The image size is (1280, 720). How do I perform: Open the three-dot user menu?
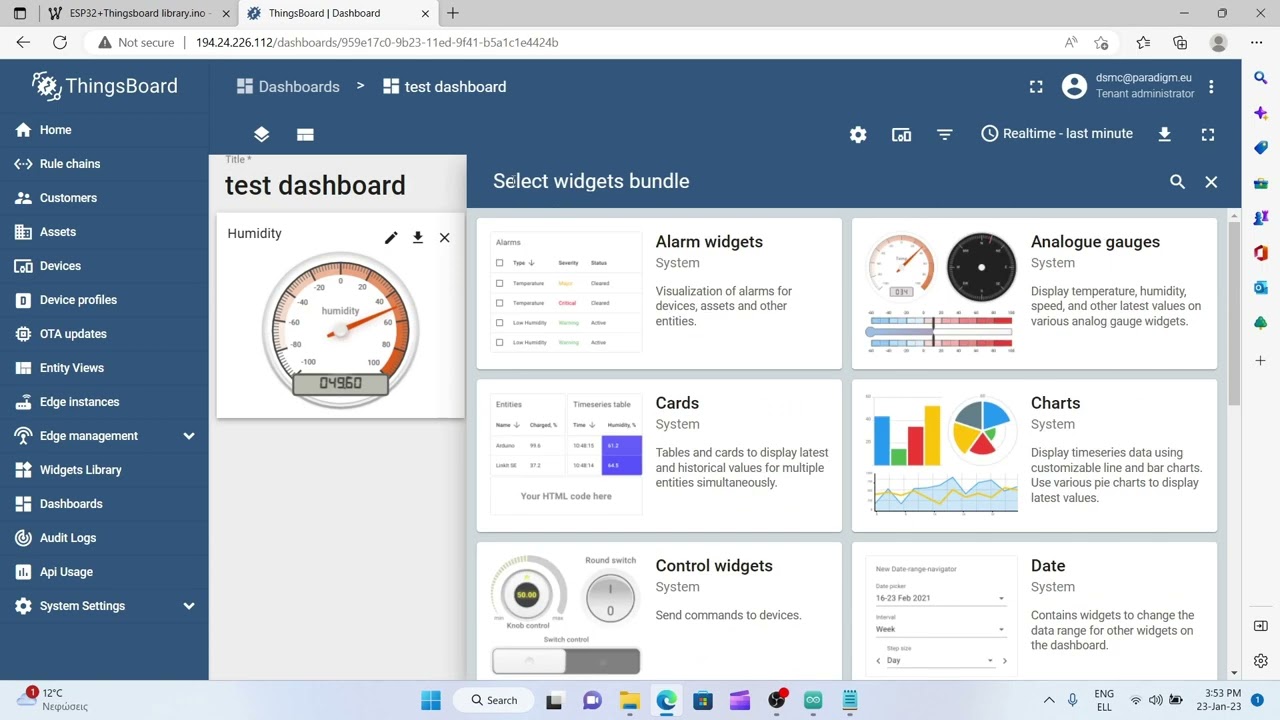1211,87
